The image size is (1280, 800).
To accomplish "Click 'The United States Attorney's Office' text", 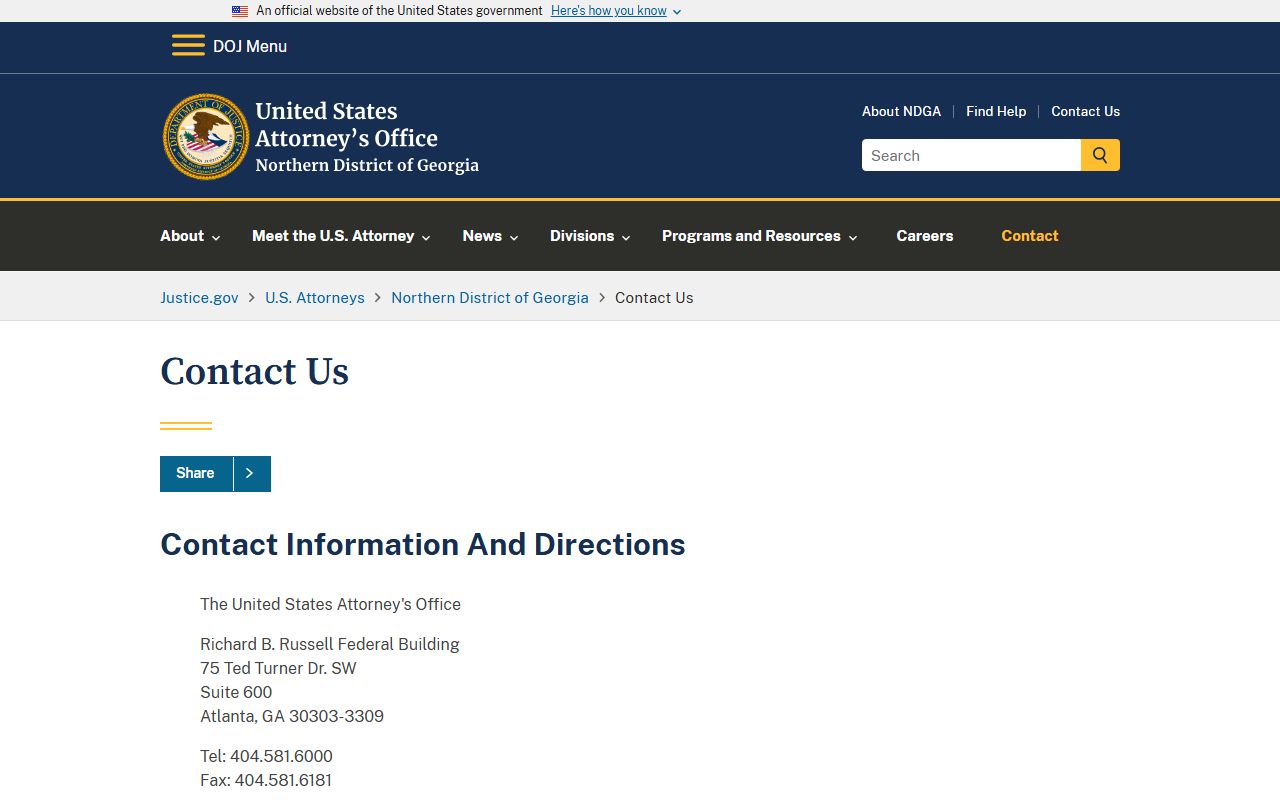I will [330, 604].
